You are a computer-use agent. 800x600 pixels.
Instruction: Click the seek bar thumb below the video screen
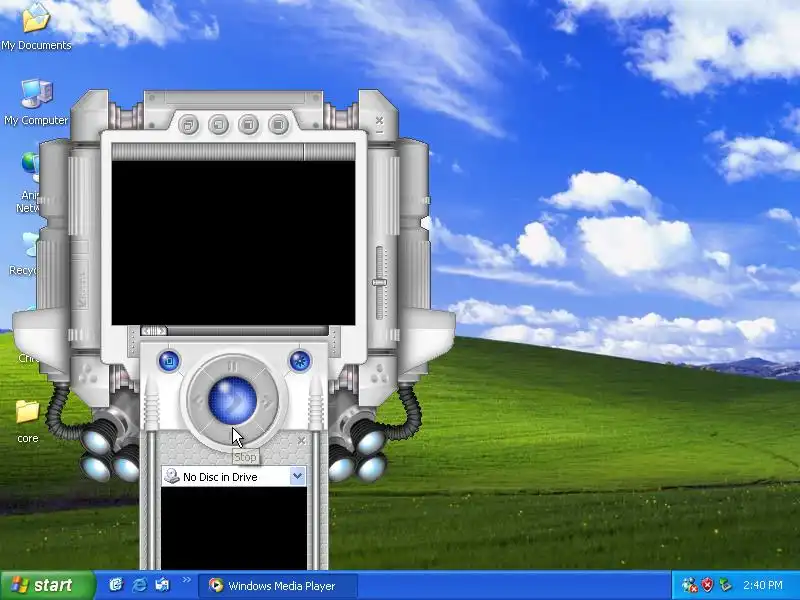154,331
